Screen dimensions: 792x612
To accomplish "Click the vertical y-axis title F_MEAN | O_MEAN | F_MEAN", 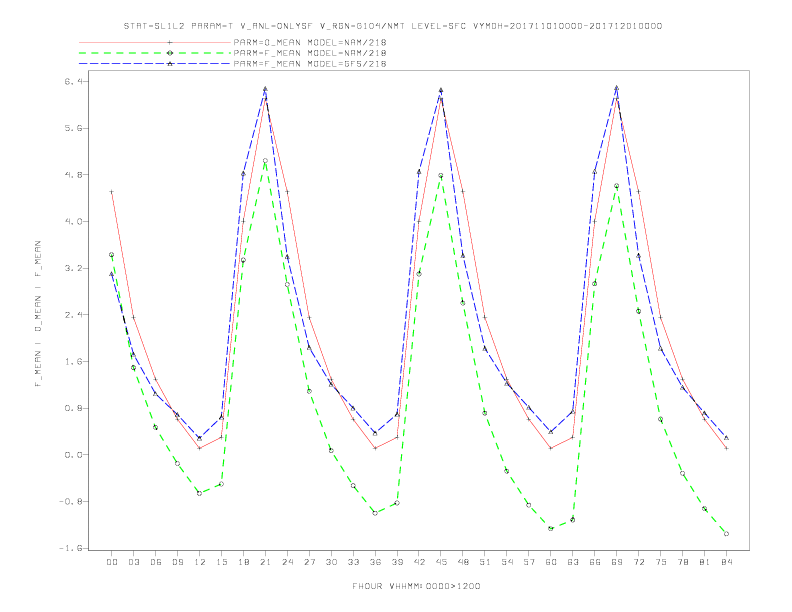I will coord(37,314).
